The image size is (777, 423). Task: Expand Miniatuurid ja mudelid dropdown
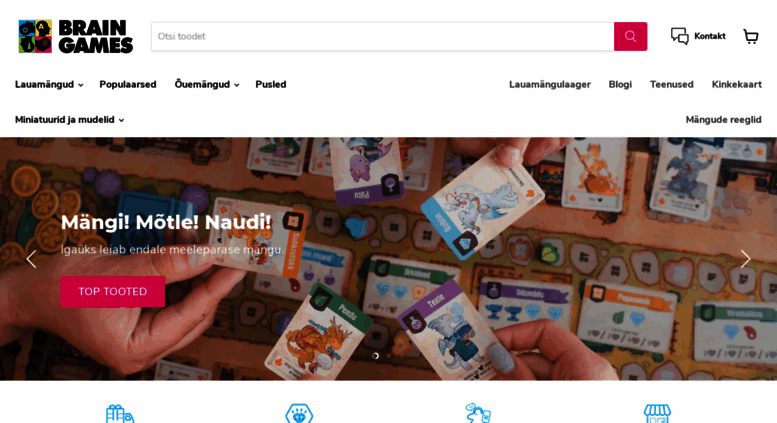(x=69, y=120)
